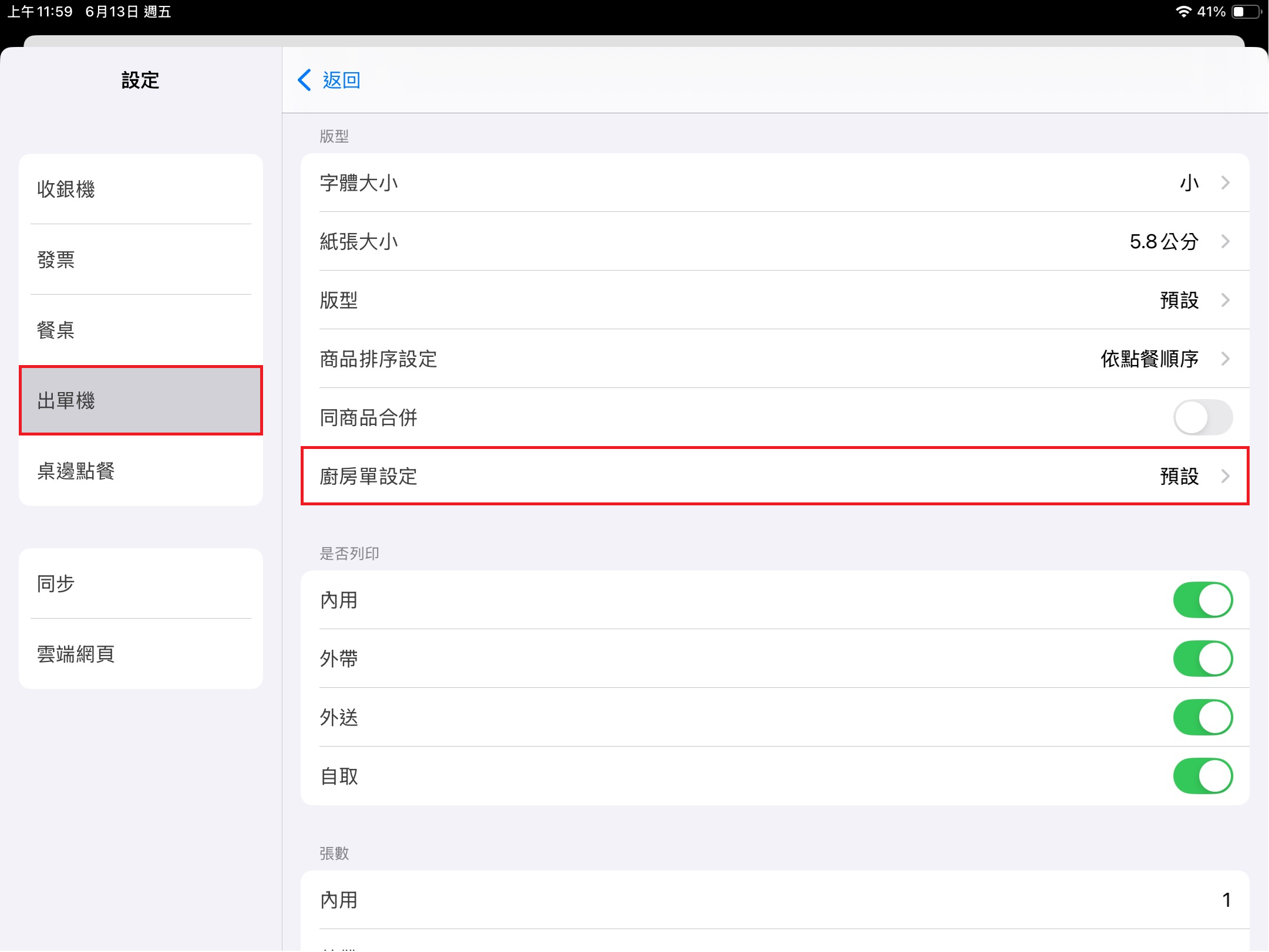Disable 內用 printing switch
Viewport: 1269px width, 952px height.
click(x=1202, y=600)
